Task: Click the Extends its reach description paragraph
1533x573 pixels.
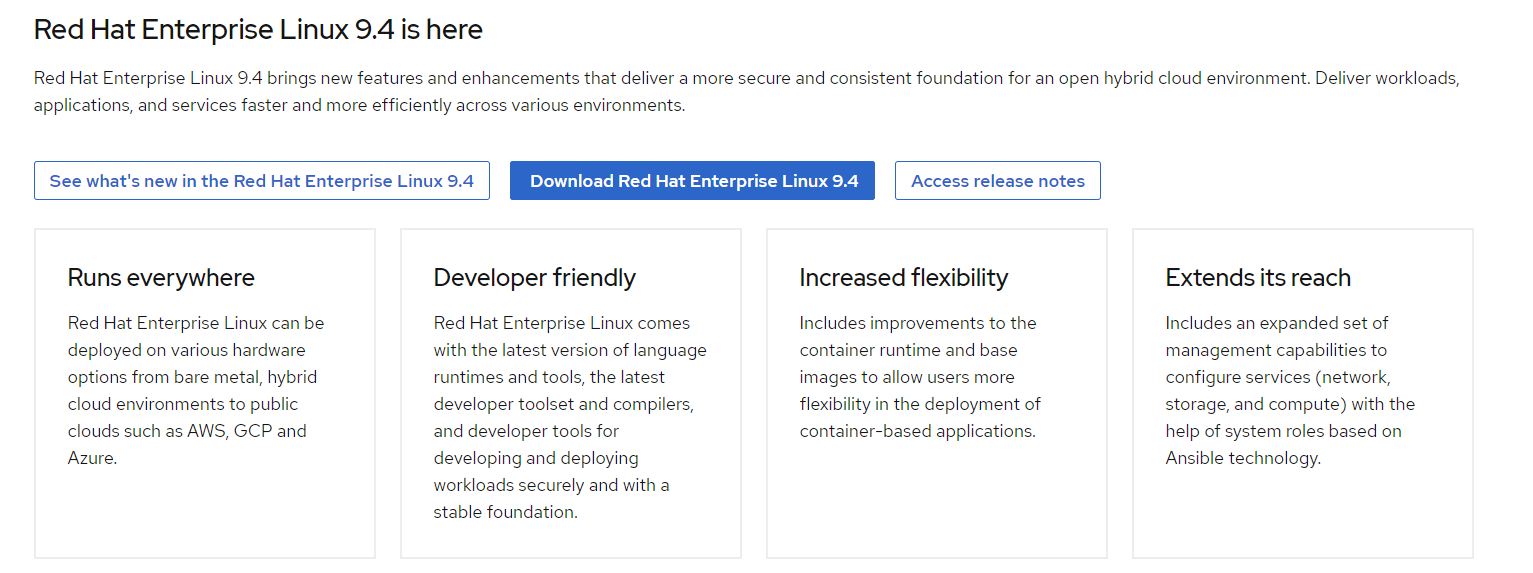Action: tap(1289, 391)
